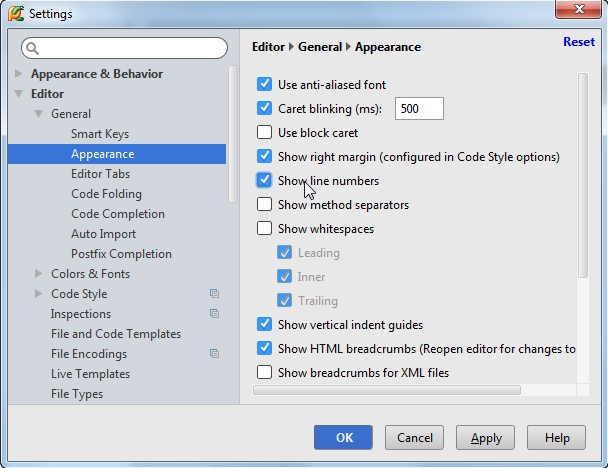Turn on Show method separators
The height and width of the screenshot is (468, 608).
[x=265, y=205]
